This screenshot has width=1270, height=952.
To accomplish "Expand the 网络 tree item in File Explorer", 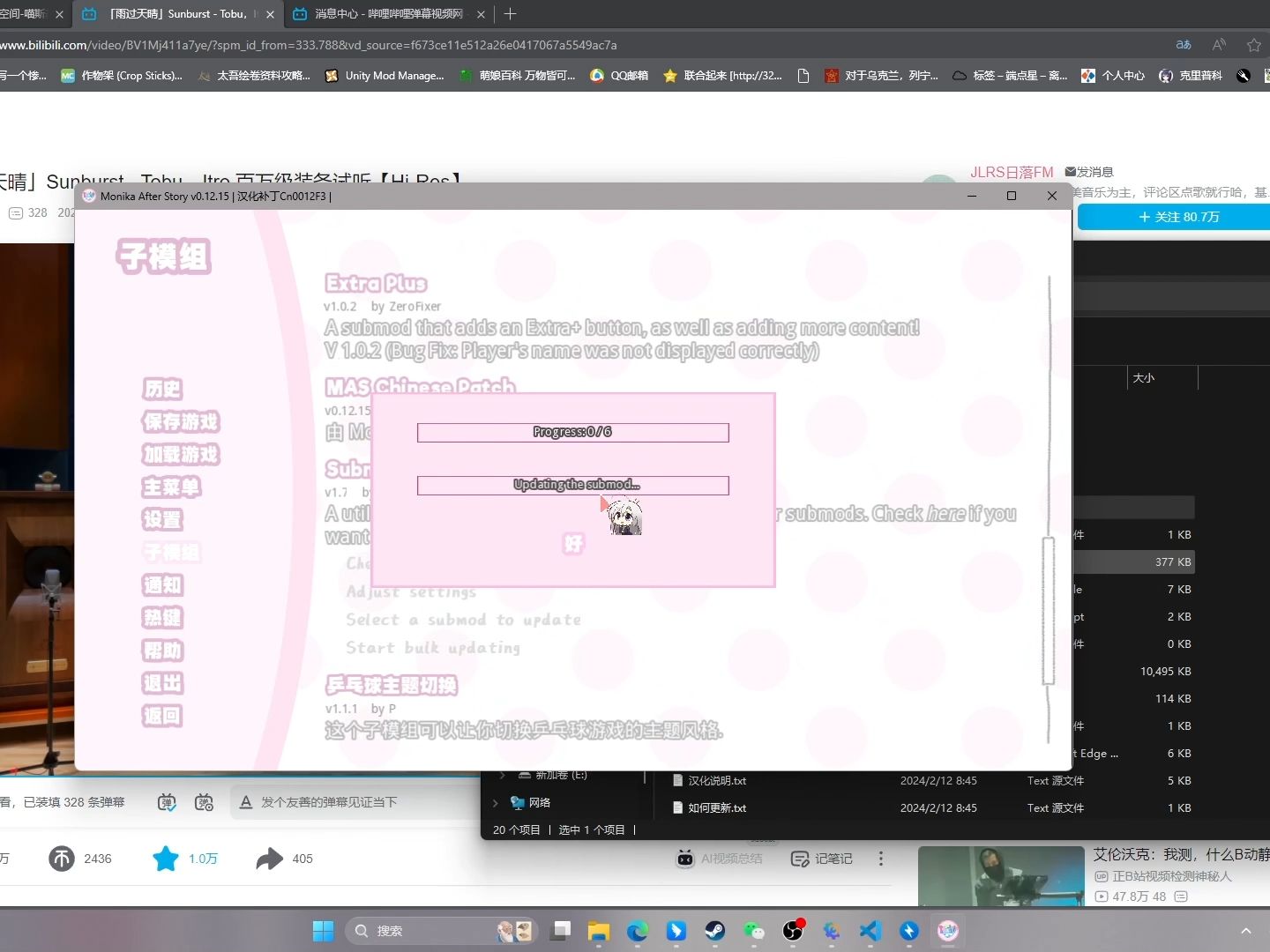I will [496, 803].
